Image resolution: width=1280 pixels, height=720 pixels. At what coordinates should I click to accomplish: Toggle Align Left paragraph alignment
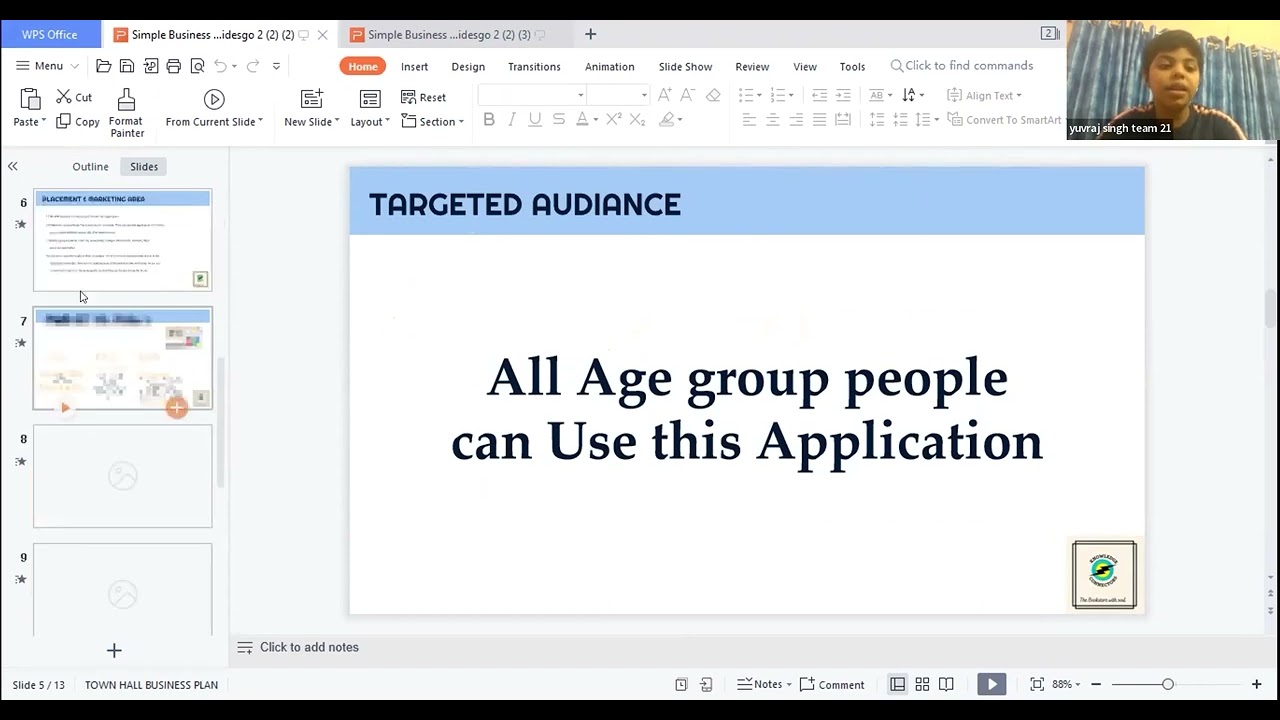click(x=749, y=120)
